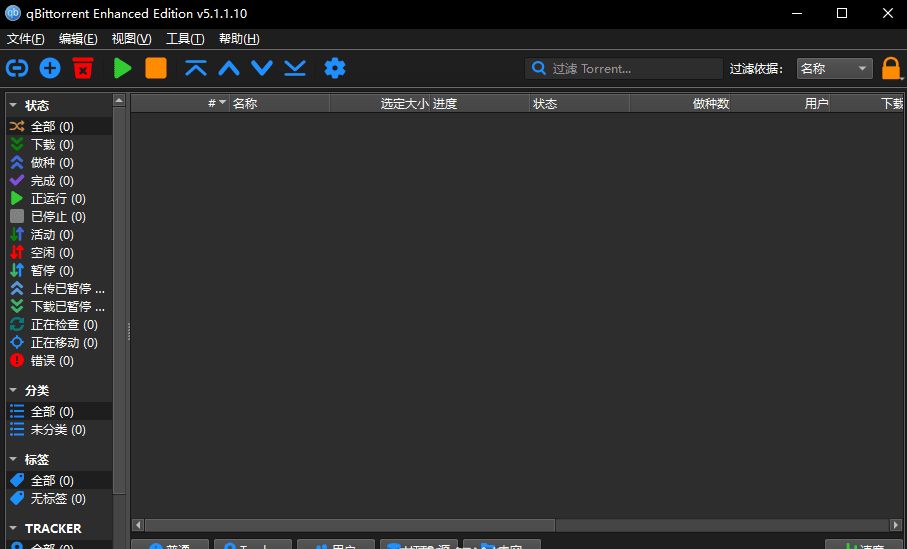Sort by the 做种数 column header
The height and width of the screenshot is (549, 907).
point(680,104)
